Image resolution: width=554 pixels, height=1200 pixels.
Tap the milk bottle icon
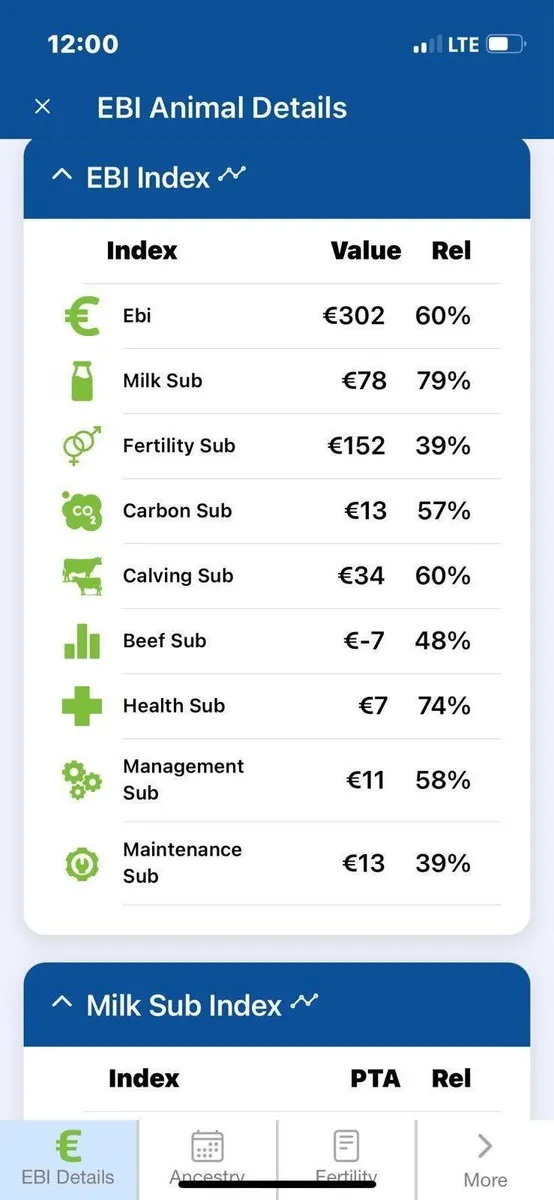(x=81, y=381)
